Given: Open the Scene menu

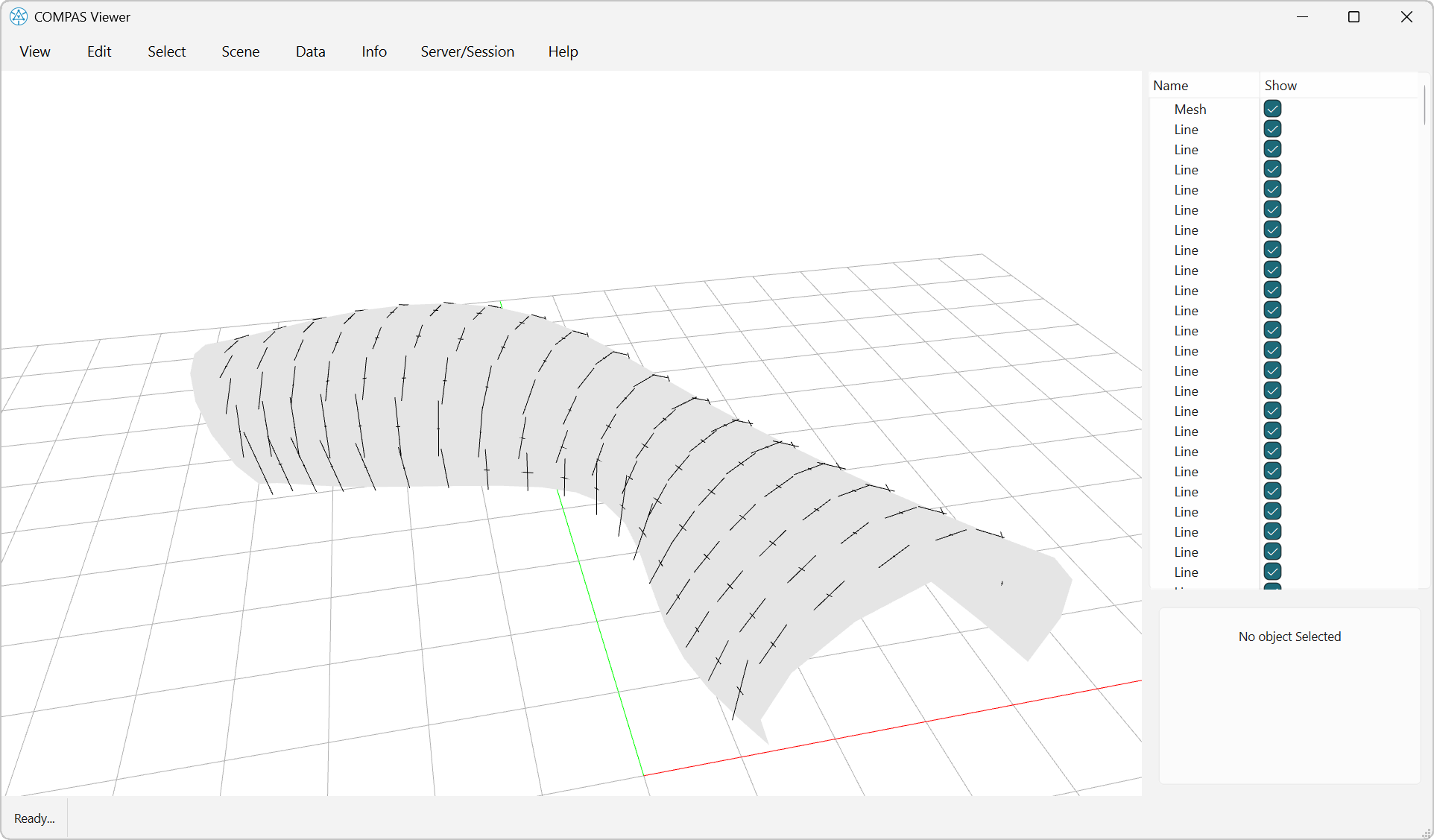Looking at the screenshot, I should tap(240, 51).
